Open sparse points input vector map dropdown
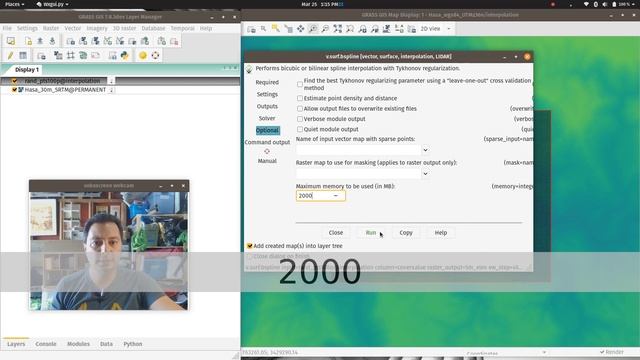Viewport: 640px width, 360px height. coord(425,150)
